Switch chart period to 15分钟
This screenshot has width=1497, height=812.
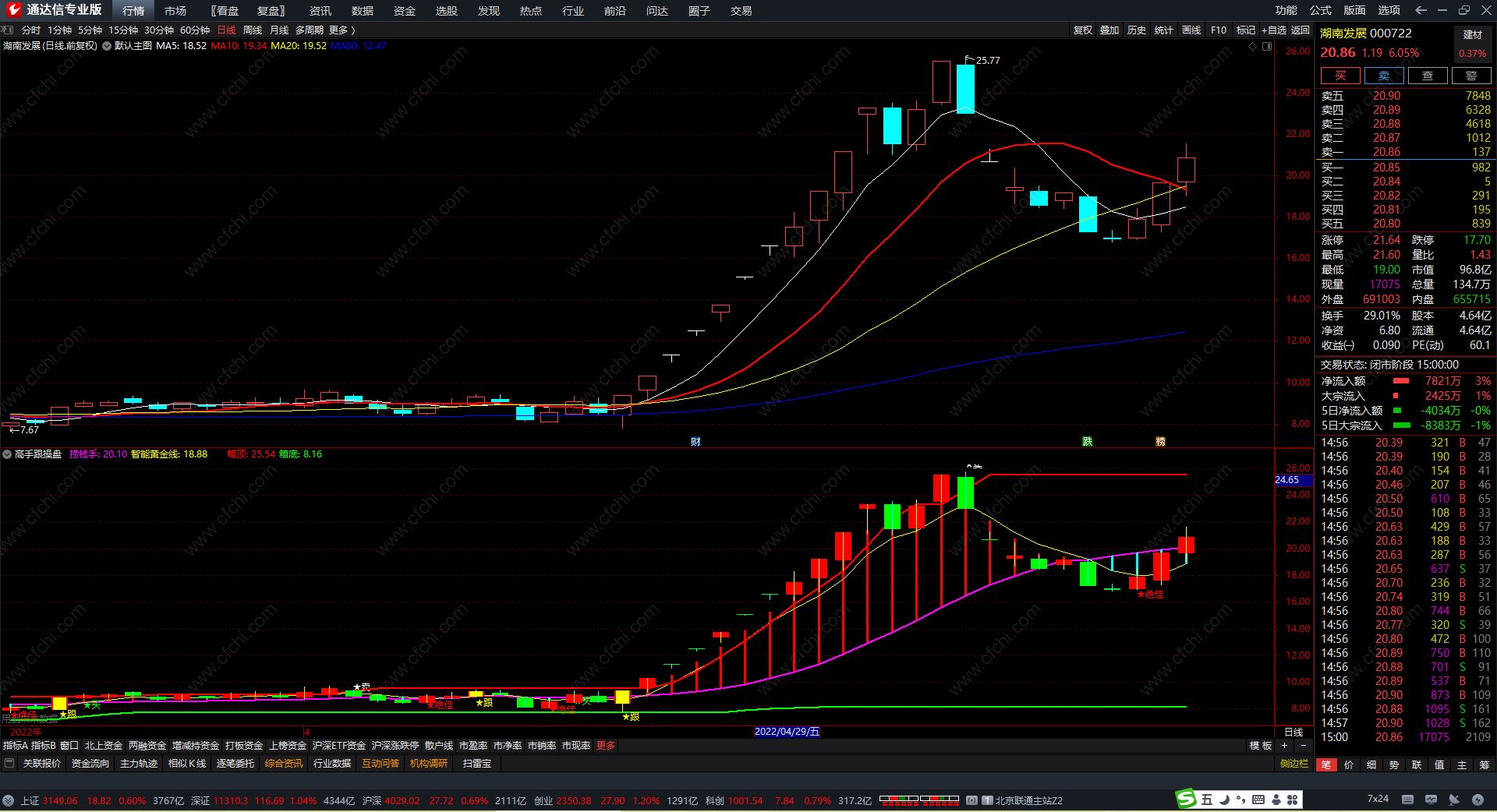[123, 30]
